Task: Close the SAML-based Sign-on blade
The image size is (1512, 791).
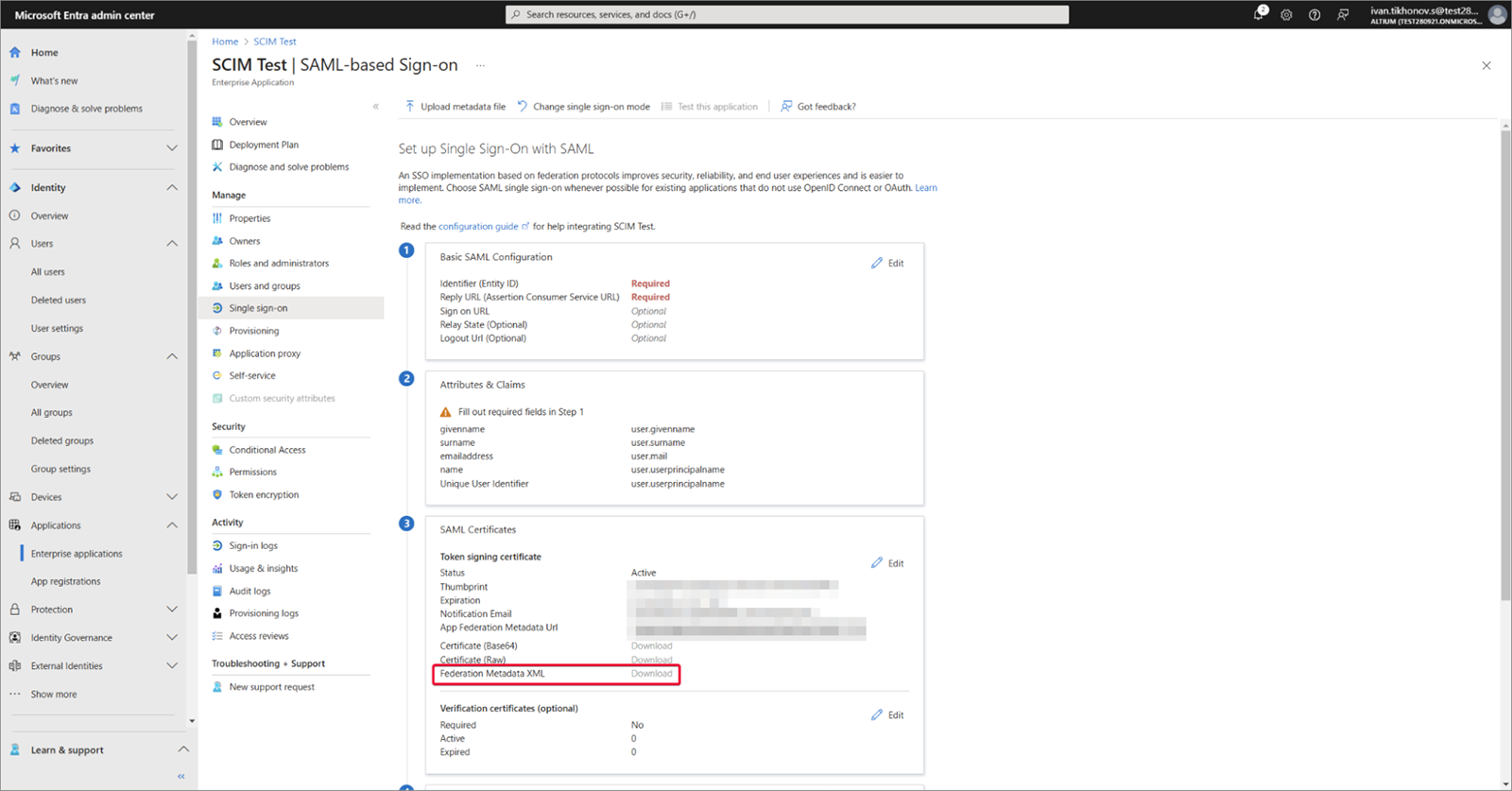Action: pyautogui.click(x=1486, y=65)
